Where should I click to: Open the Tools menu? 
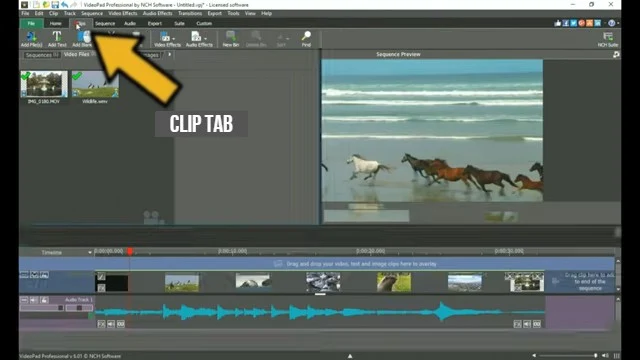click(233, 13)
